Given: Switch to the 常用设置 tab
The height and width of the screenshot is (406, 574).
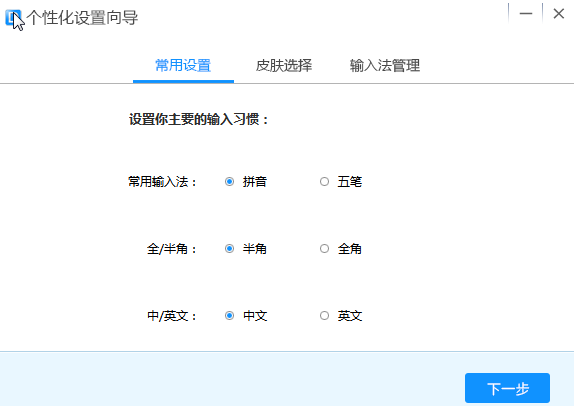Looking at the screenshot, I should pos(183,66).
